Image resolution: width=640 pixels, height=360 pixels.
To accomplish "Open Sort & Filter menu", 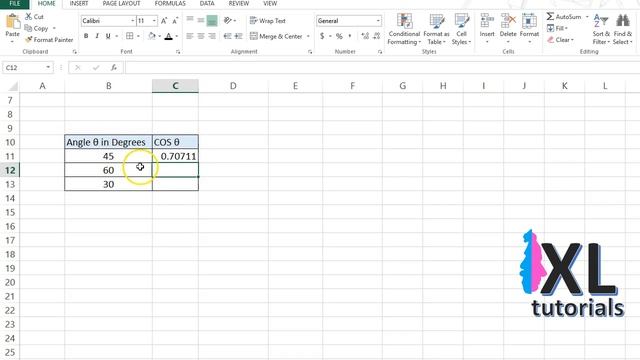I will click(601, 29).
